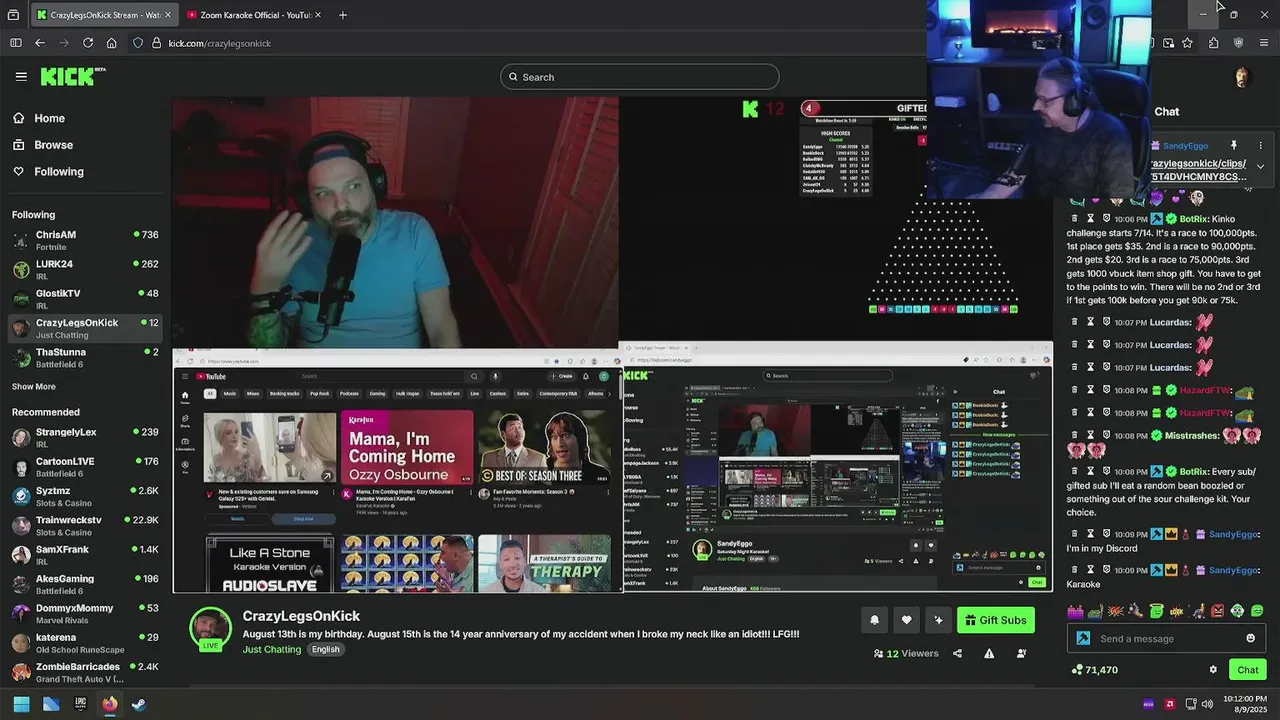Open Trainwreckstv recommended channel

tap(85, 526)
